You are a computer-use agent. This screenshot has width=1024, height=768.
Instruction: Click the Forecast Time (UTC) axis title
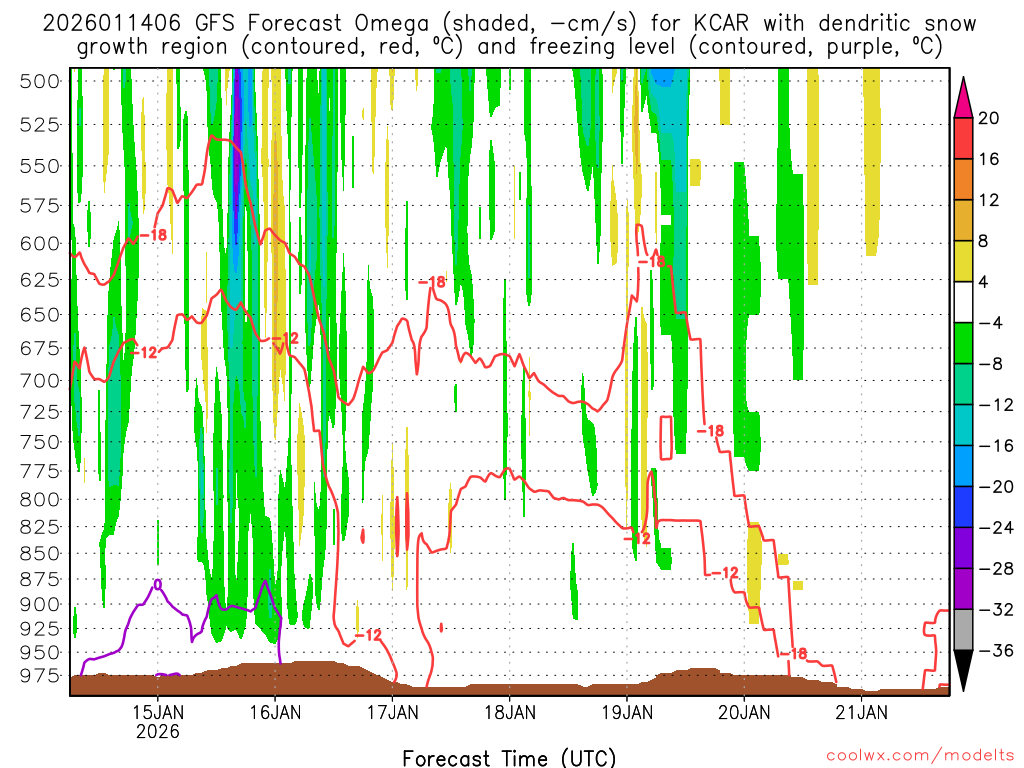tap(509, 758)
